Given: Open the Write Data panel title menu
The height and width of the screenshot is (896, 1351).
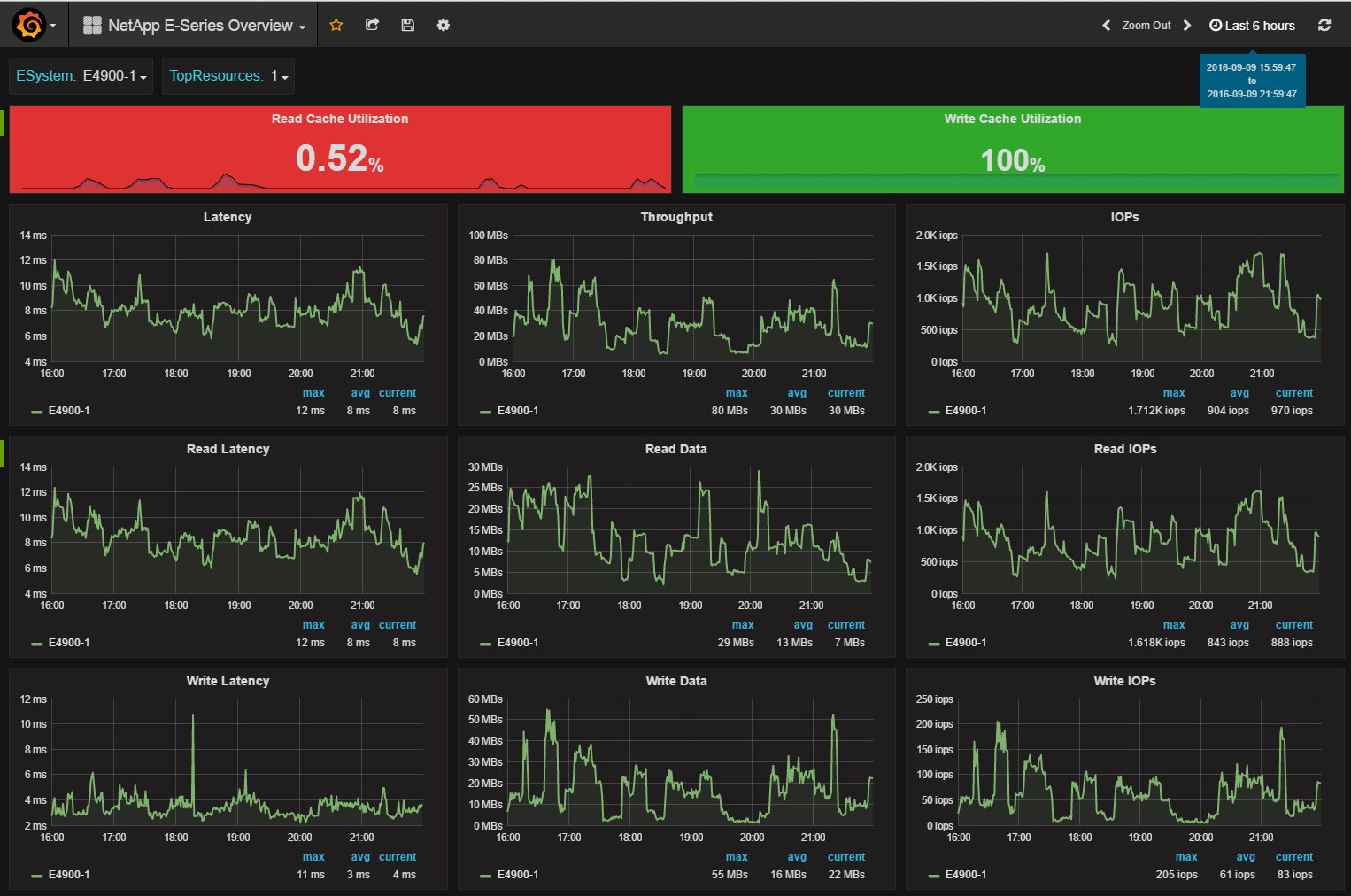Looking at the screenshot, I should 675,681.
